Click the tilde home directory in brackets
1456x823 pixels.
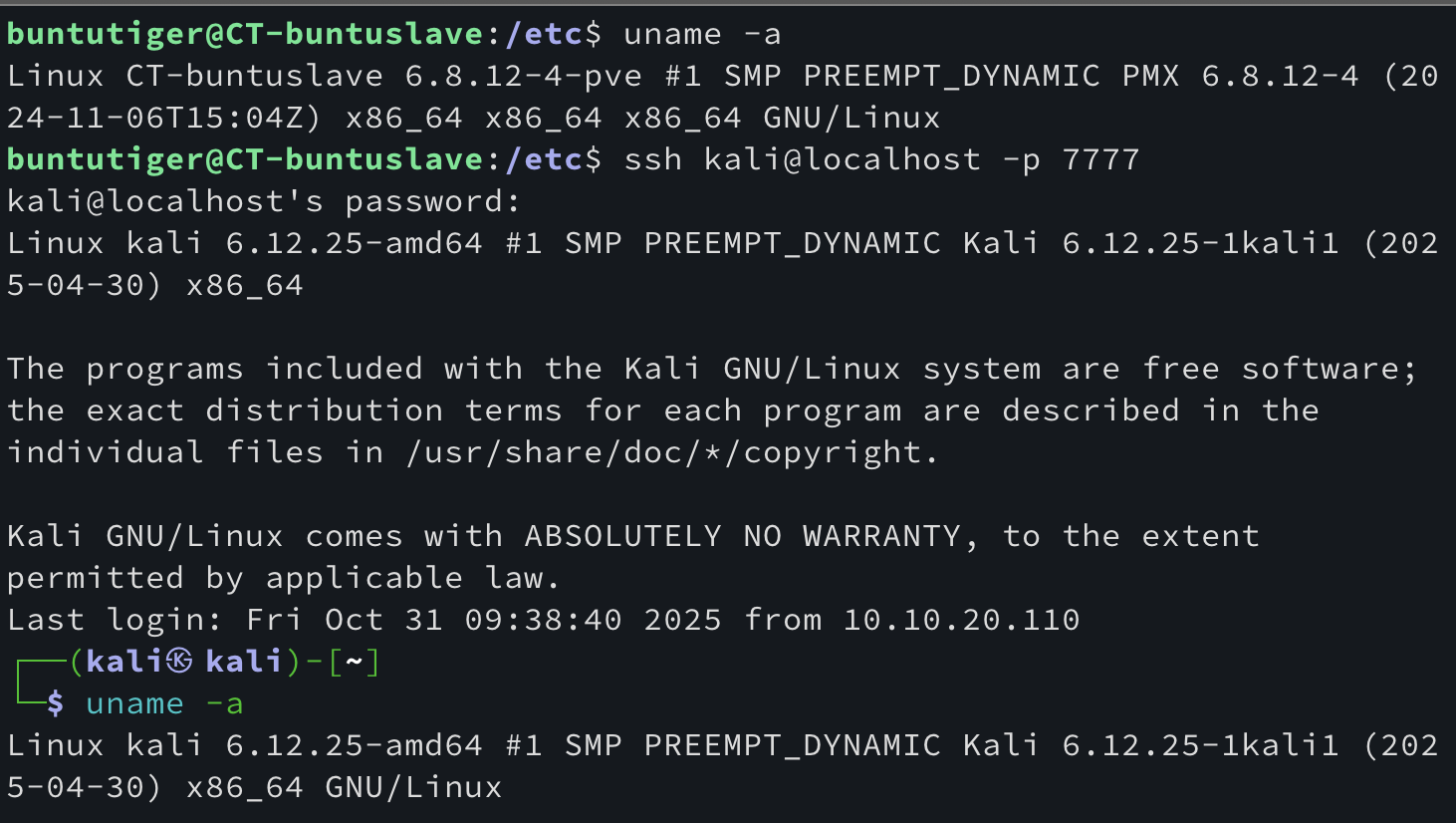point(354,661)
